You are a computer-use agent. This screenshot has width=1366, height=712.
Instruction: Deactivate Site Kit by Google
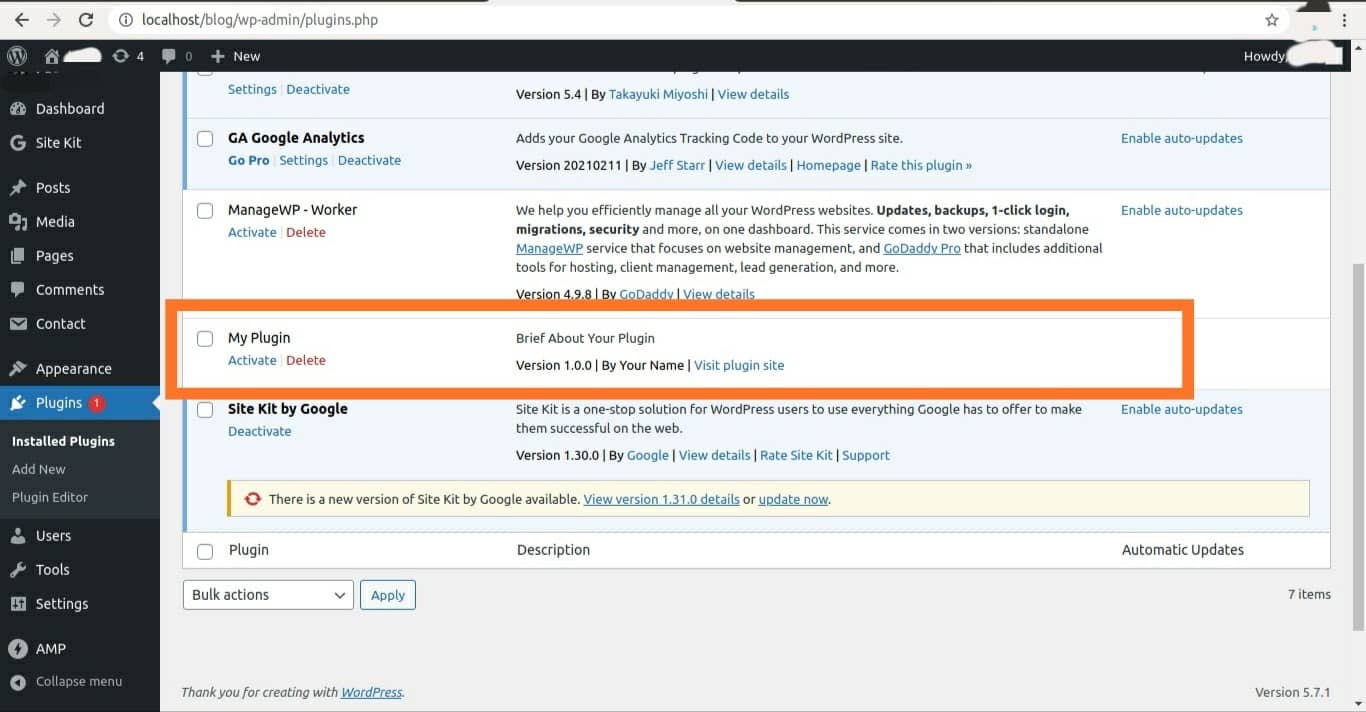(x=260, y=431)
